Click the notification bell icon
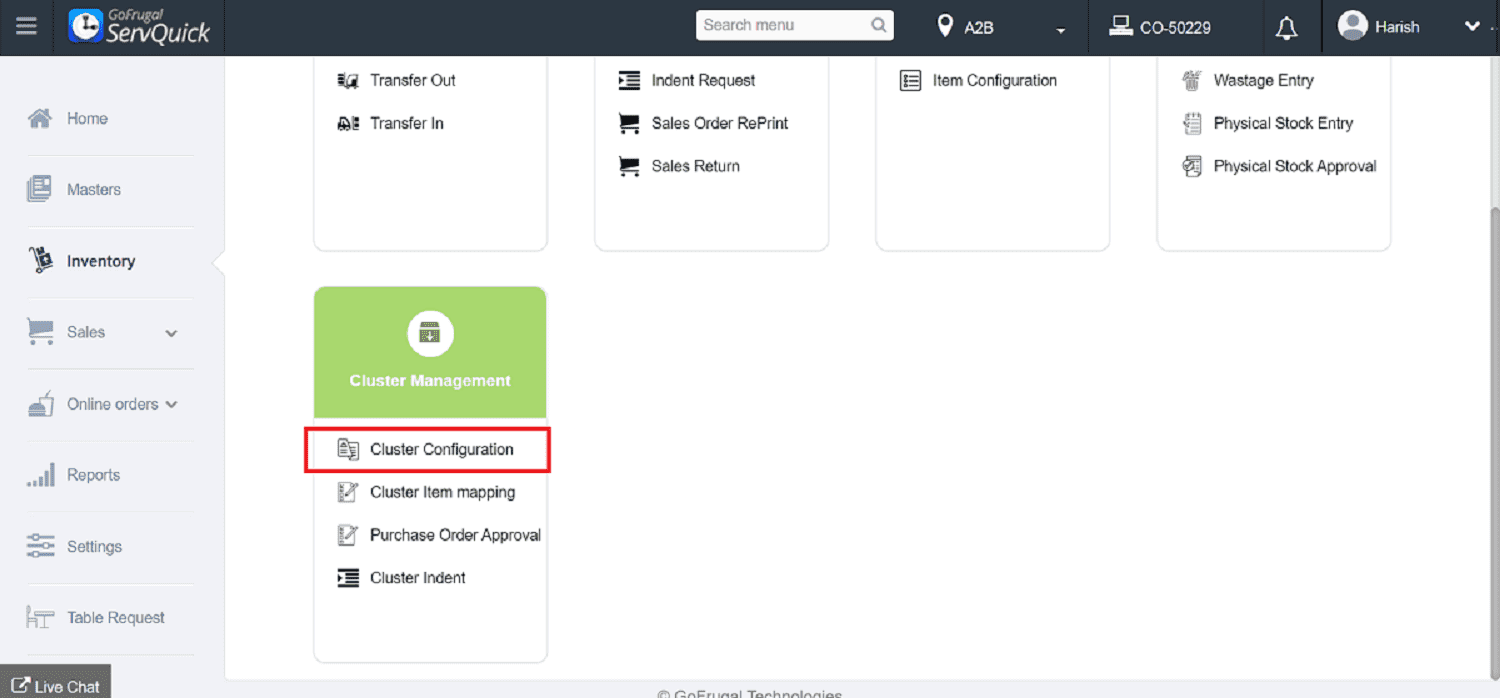The height and width of the screenshot is (698, 1500). click(1287, 28)
